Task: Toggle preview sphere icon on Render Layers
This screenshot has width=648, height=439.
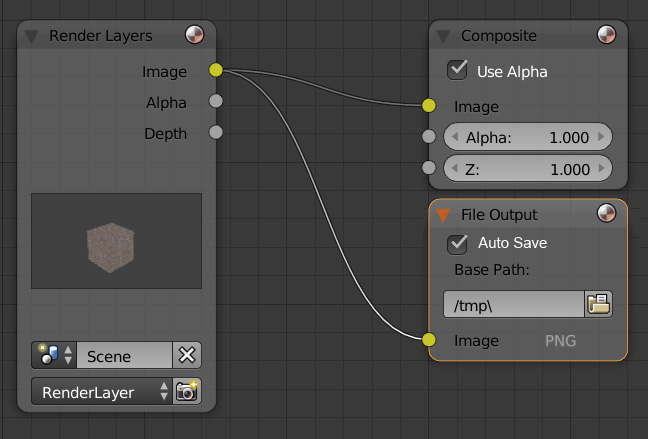Action: pos(195,35)
